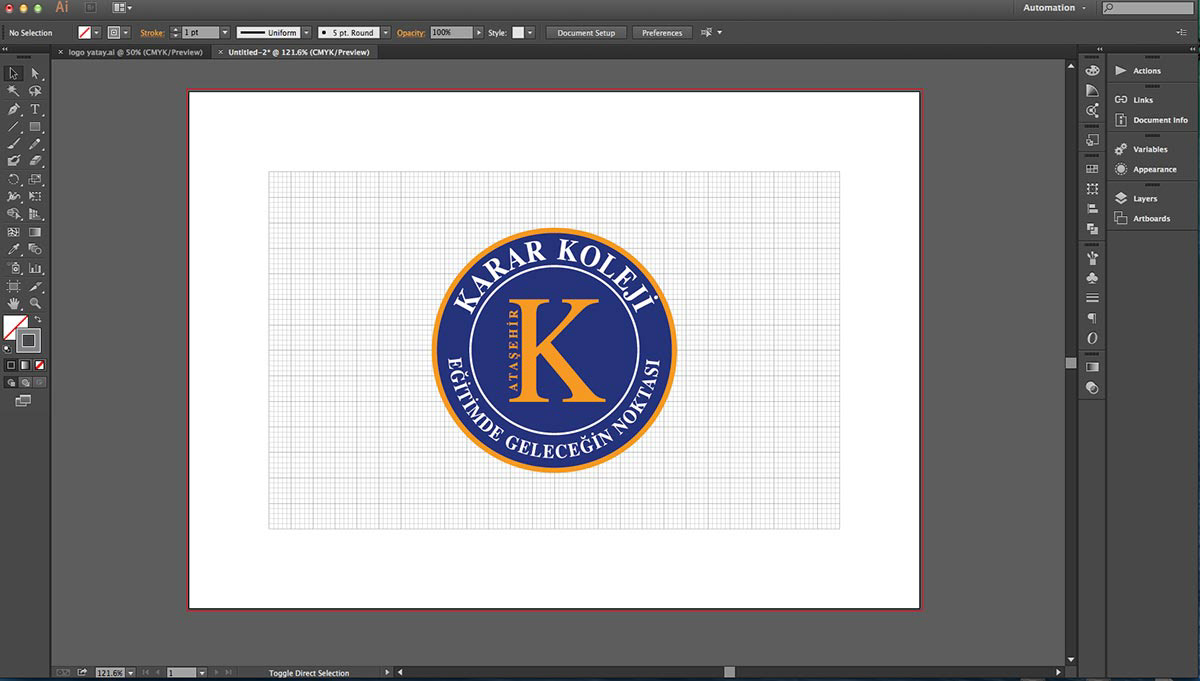
Task: Switch to Untitled-2 document tab
Action: coord(296,52)
